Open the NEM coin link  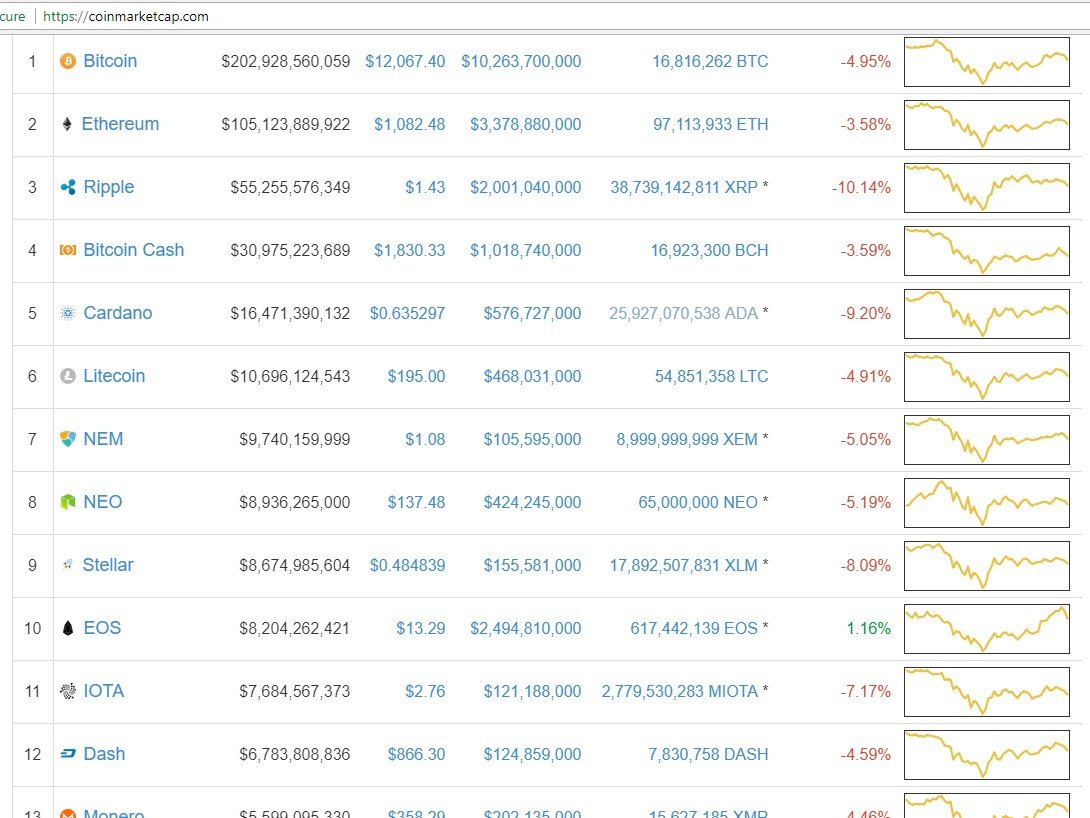(x=103, y=439)
